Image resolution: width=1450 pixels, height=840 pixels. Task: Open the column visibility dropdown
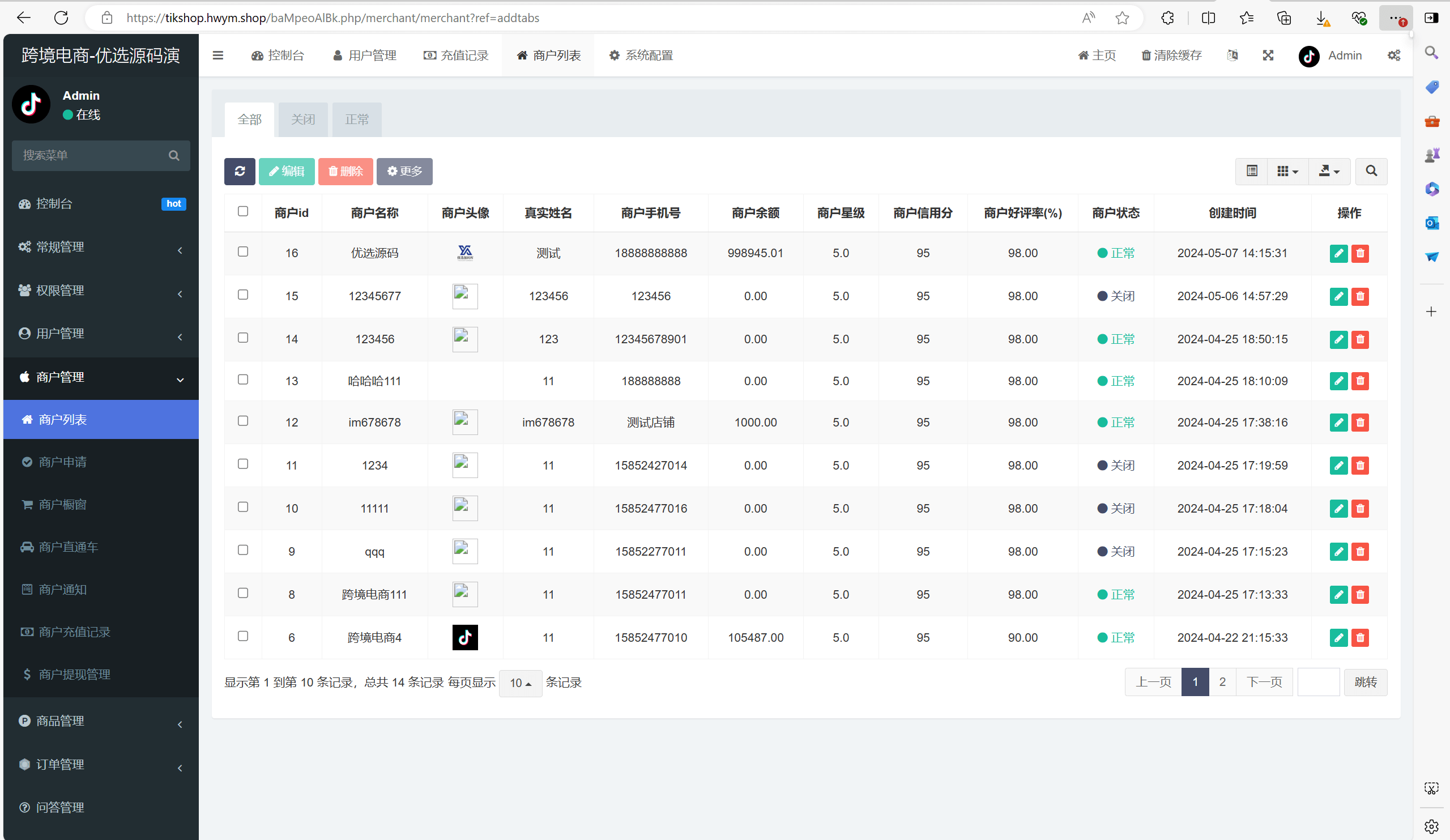pyautogui.click(x=1287, y=171)
